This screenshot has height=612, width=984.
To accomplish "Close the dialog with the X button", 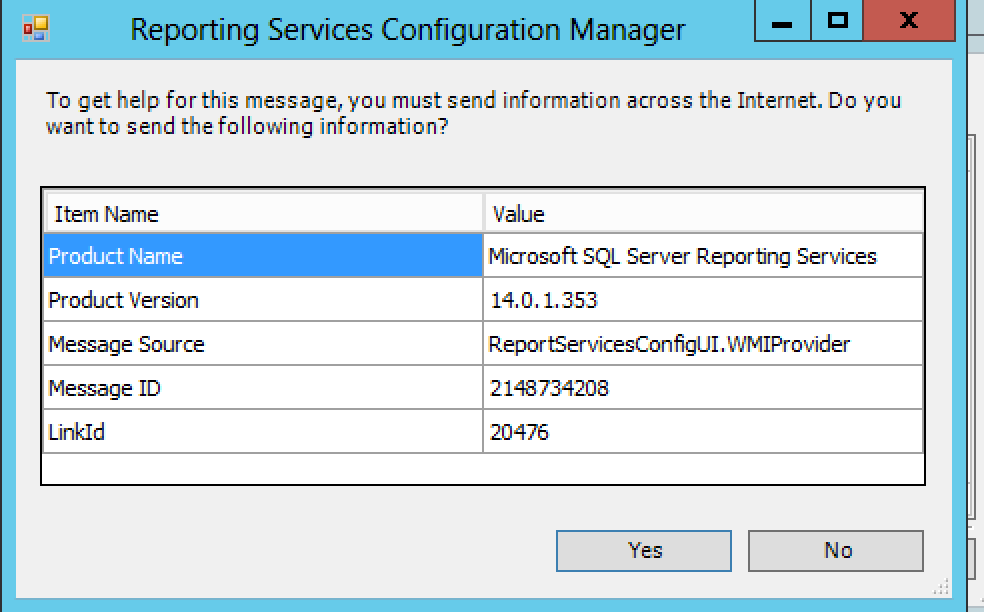I will 909,21.
